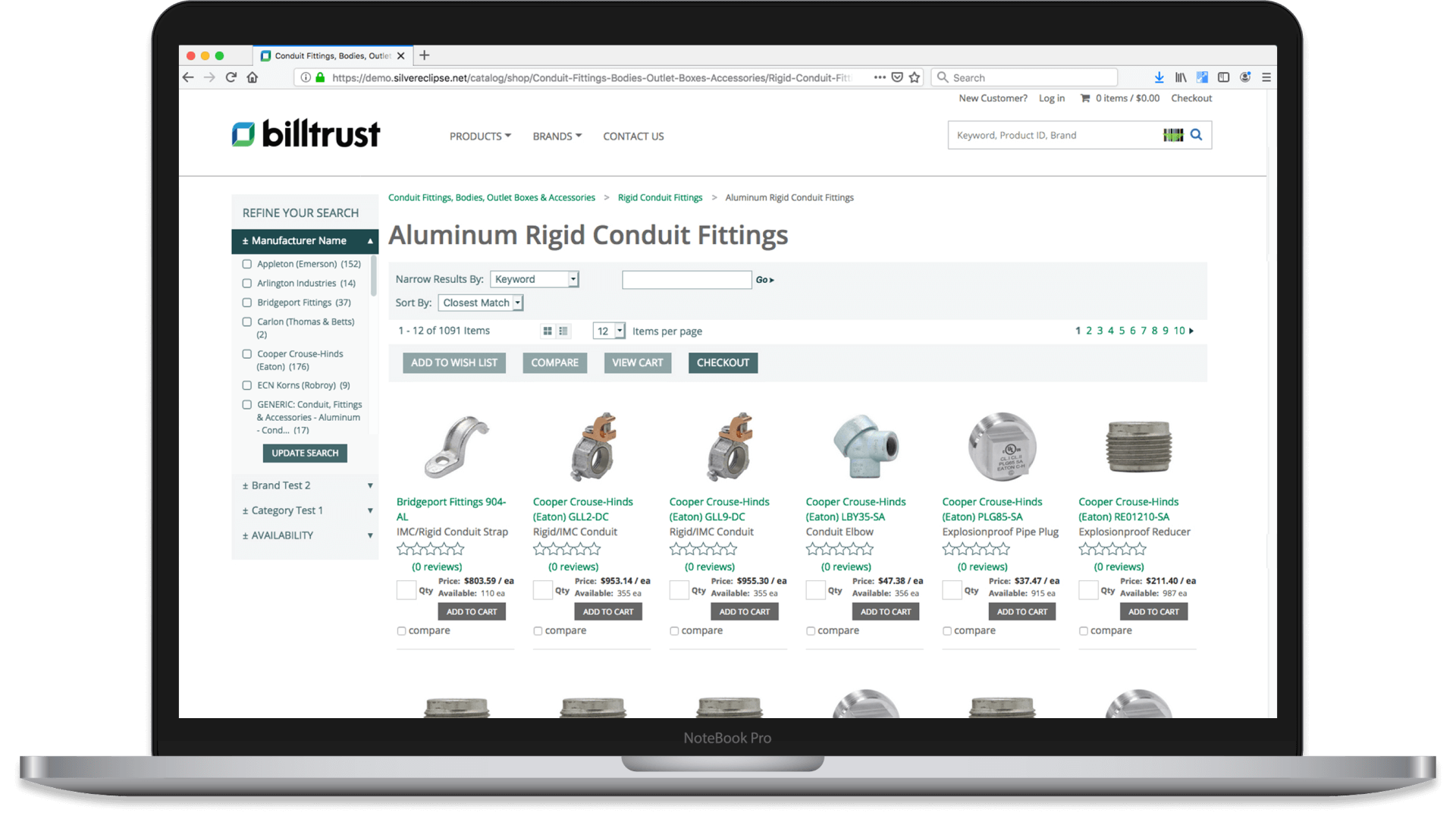Bookmark this page with the star icon
The image size is (1456, 819).
pyautogui.click(x=915, y=77)
